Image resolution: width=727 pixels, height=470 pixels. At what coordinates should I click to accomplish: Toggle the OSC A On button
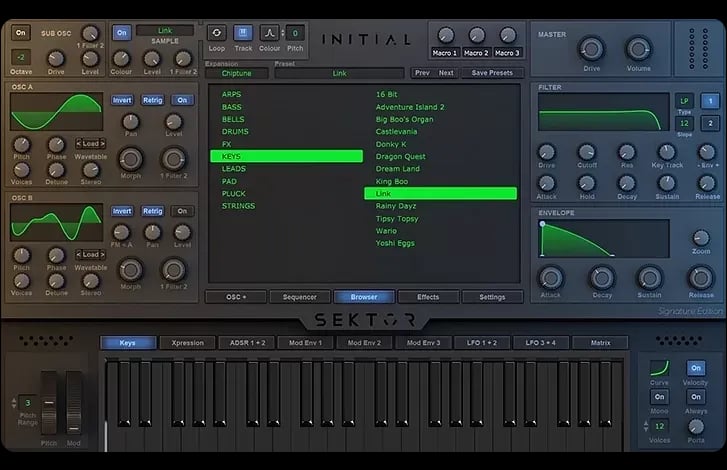coord(182,100)
